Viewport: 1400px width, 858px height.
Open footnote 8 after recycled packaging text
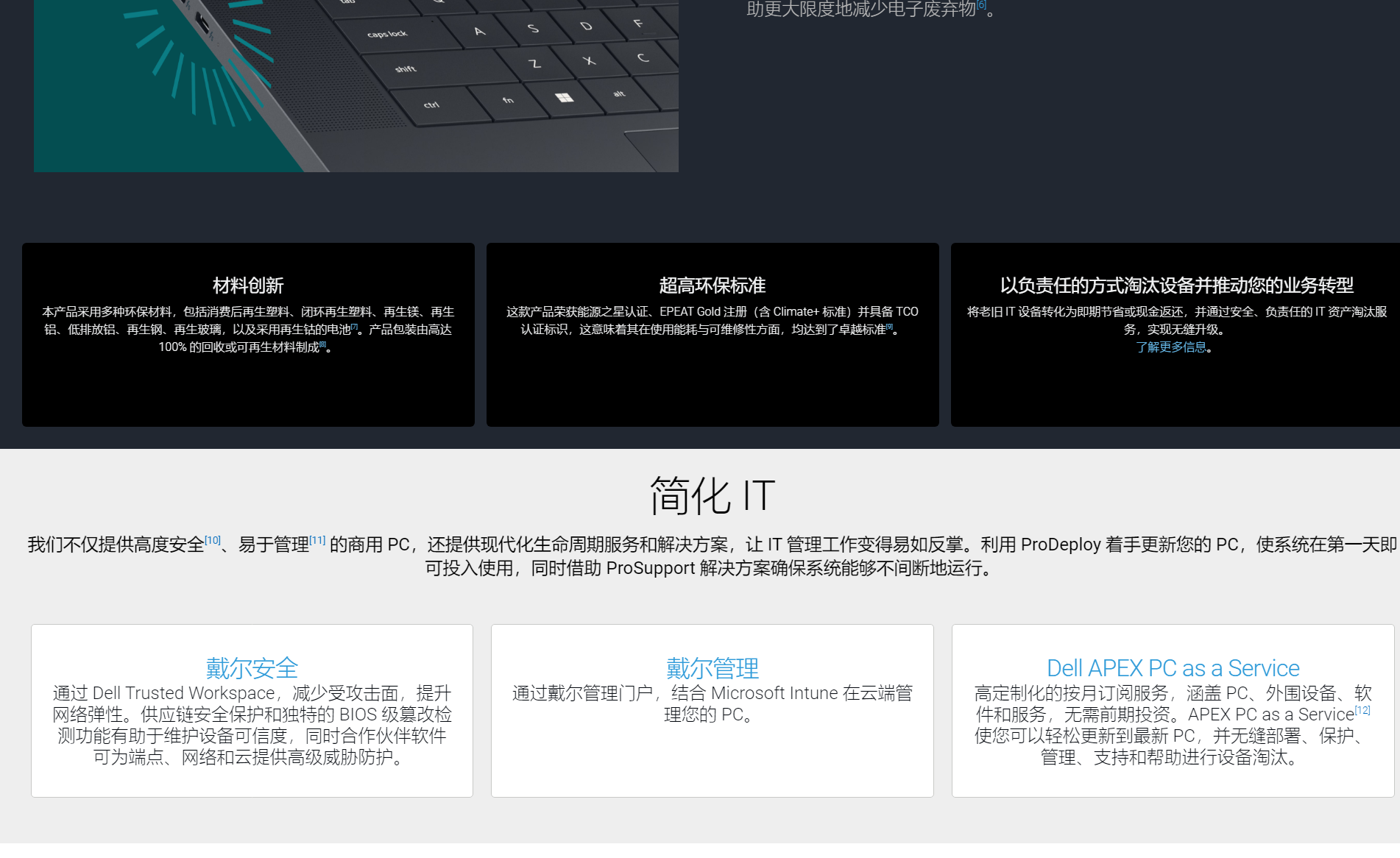(x=322, y=344)
